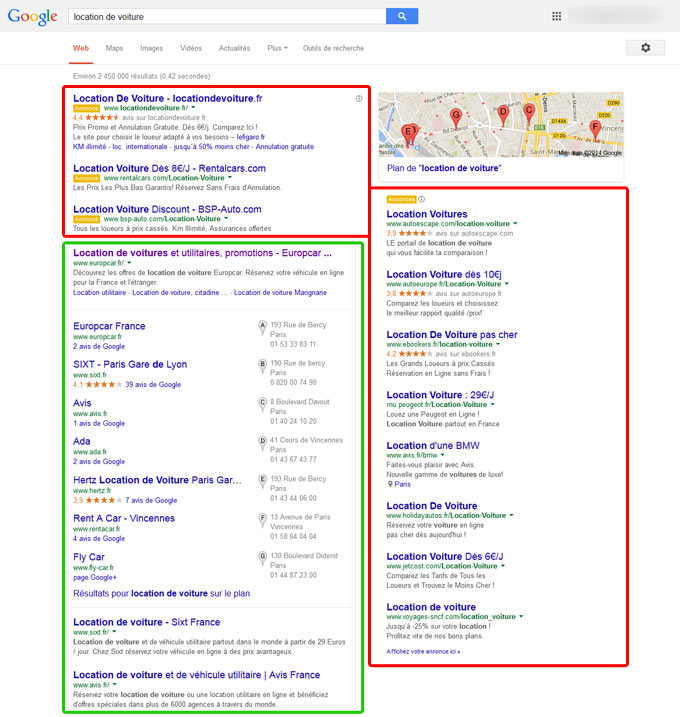Viewport: 680px width, 717px height.
Task: Click marker F next to 13 Avenue de Paris
Action: tap(262, 519)
